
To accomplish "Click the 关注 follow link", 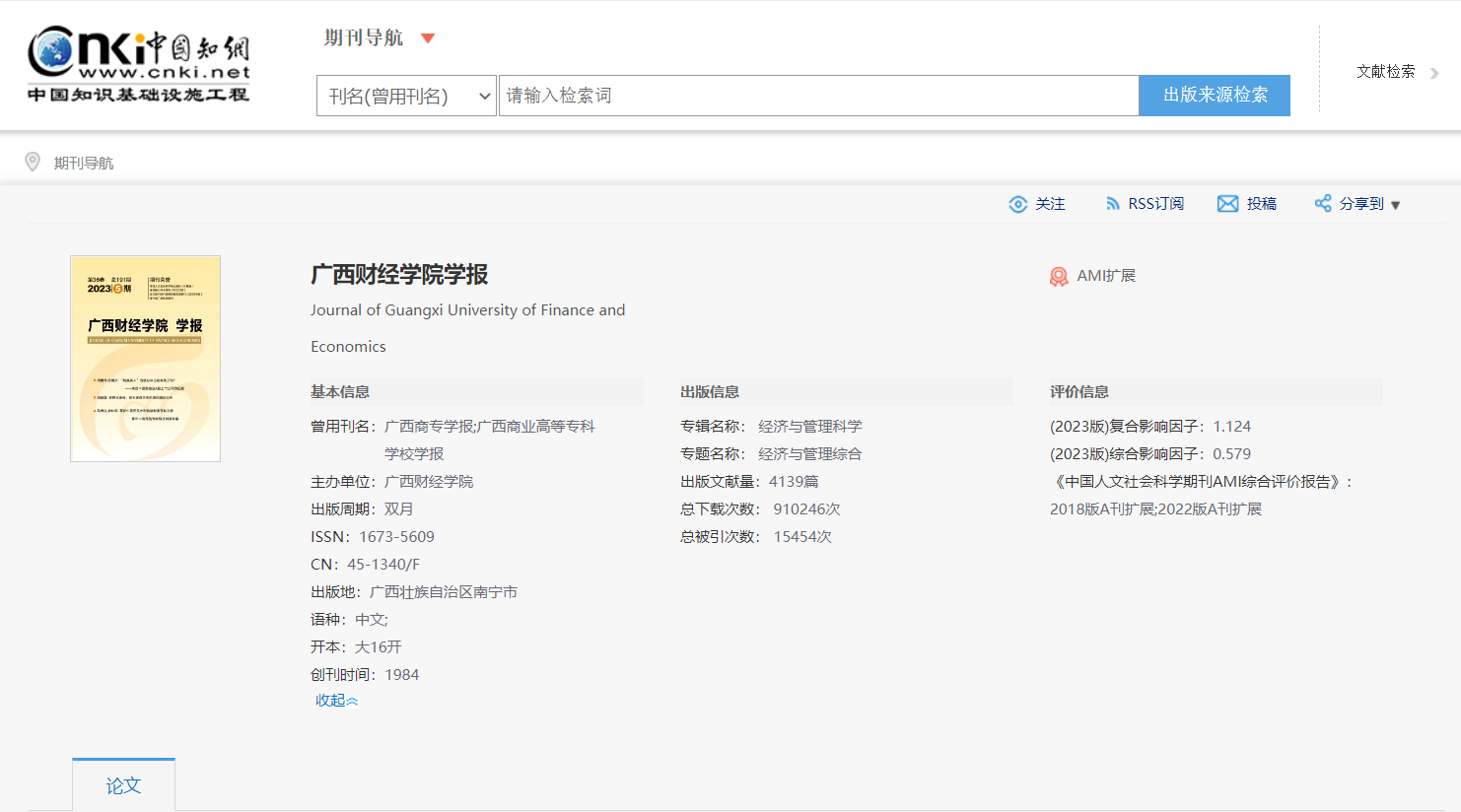I will (x=1050, y=204).
